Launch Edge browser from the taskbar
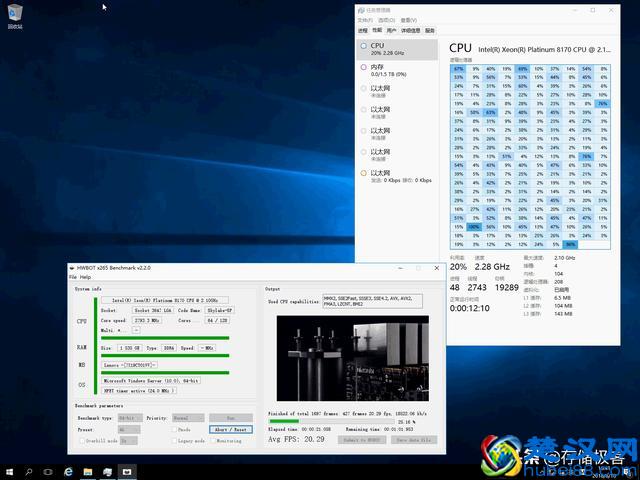Image resolution: width=640 pixels, height=480 pixels. 70,471
